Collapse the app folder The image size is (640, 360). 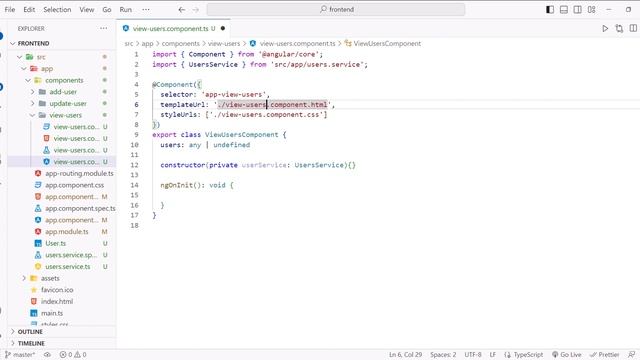[x=24, y=69]
